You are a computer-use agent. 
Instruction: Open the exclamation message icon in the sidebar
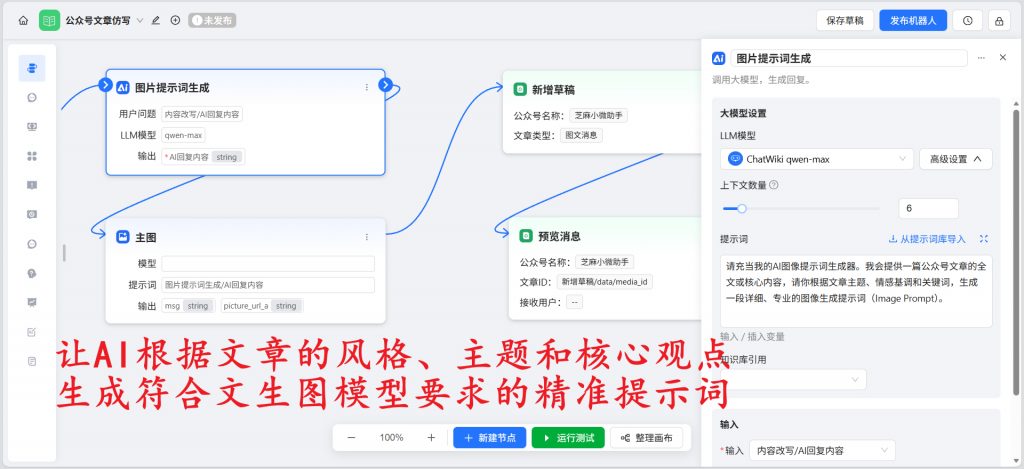32,185
